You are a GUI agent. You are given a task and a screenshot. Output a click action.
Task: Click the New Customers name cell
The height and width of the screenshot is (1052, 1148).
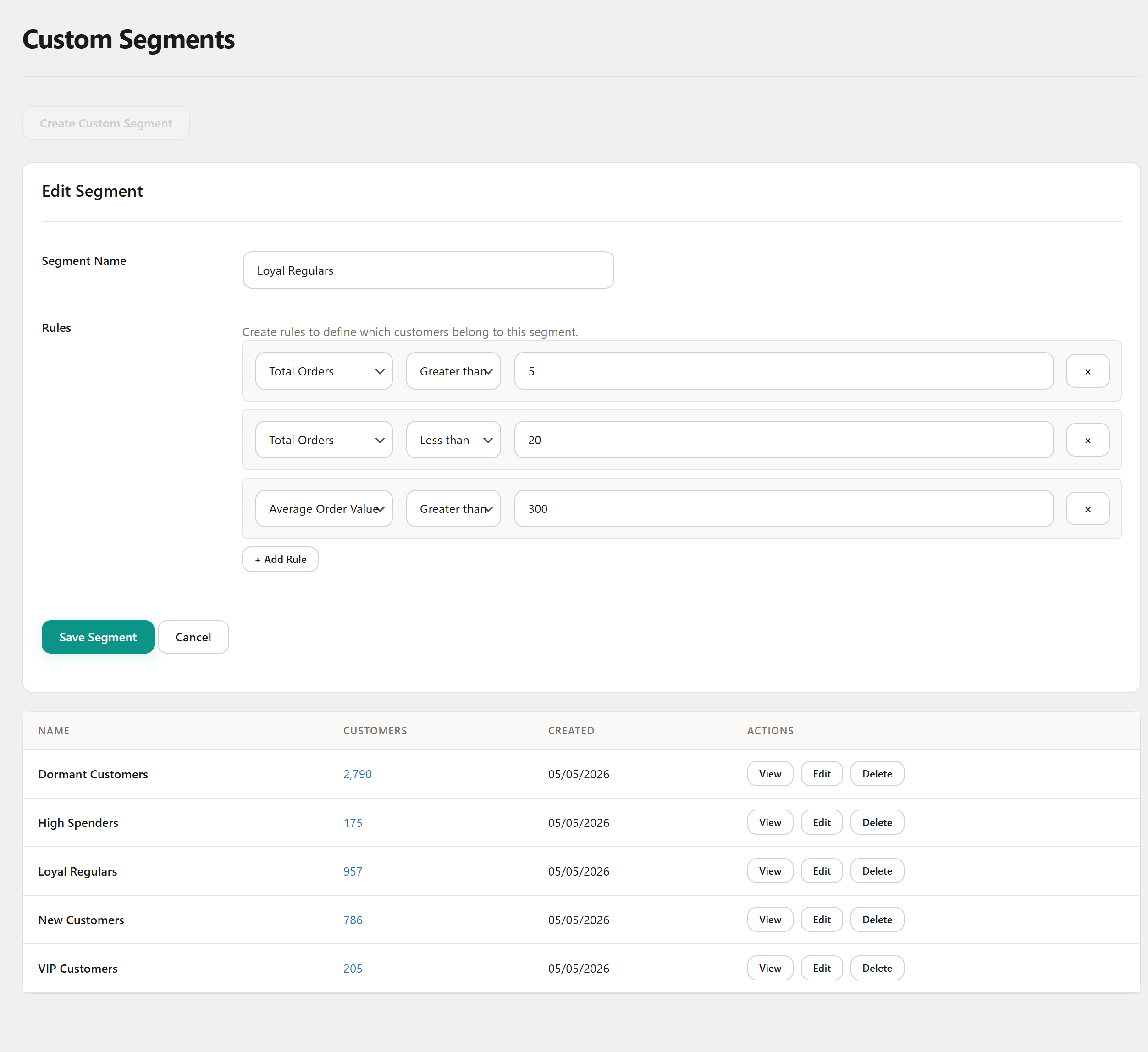point(81,920)
